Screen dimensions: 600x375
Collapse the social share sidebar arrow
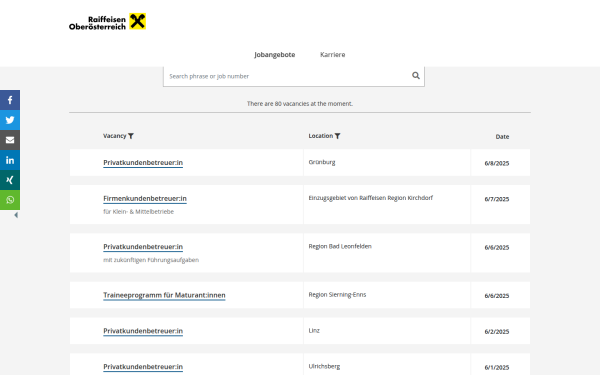coord(16,215)
